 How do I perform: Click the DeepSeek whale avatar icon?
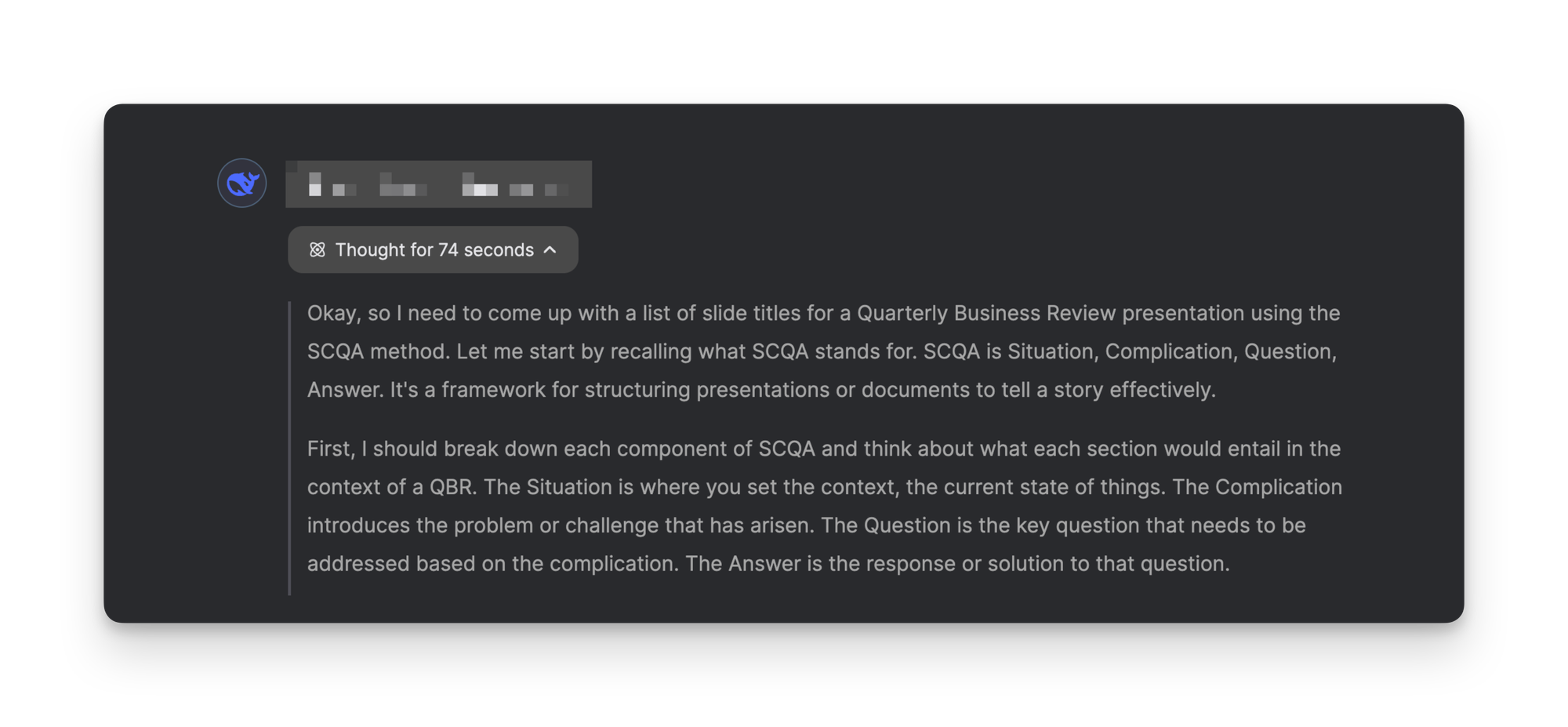pos(242,184)
